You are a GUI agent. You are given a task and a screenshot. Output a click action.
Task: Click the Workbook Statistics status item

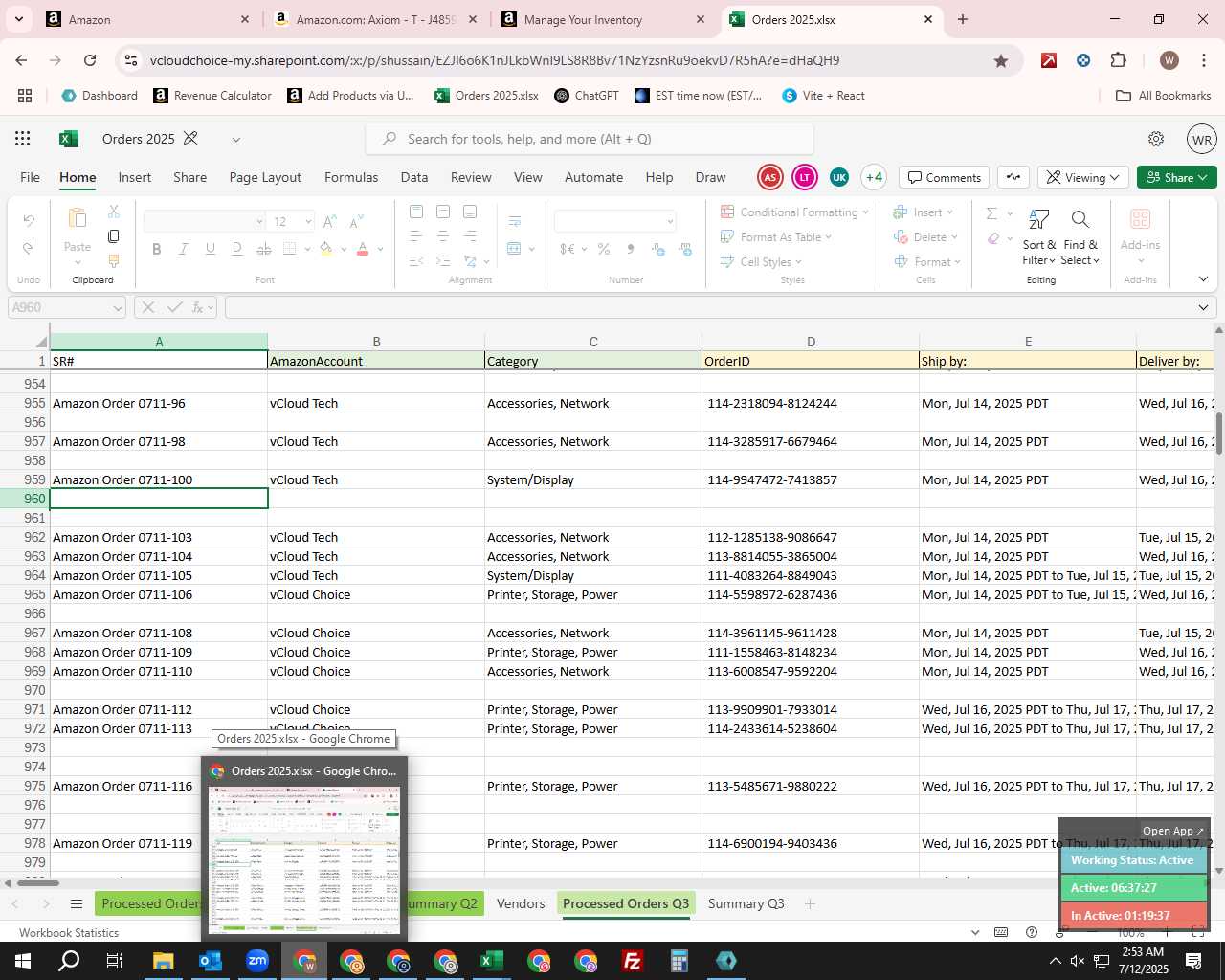[69, 932]
